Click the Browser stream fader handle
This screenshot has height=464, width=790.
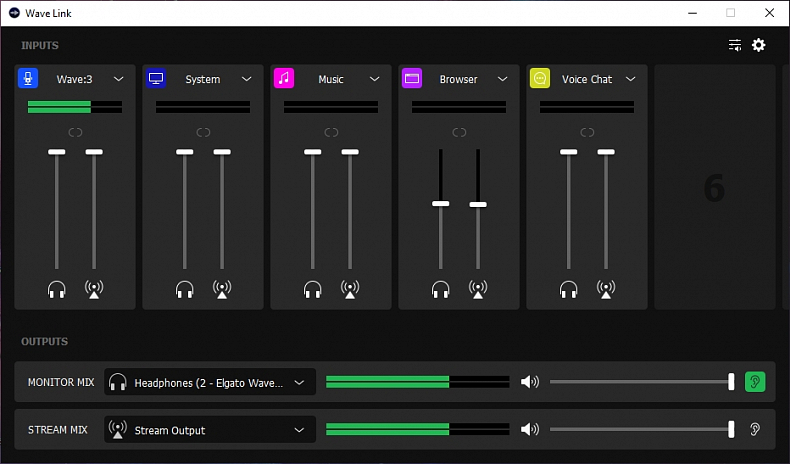tap(478, 205)
